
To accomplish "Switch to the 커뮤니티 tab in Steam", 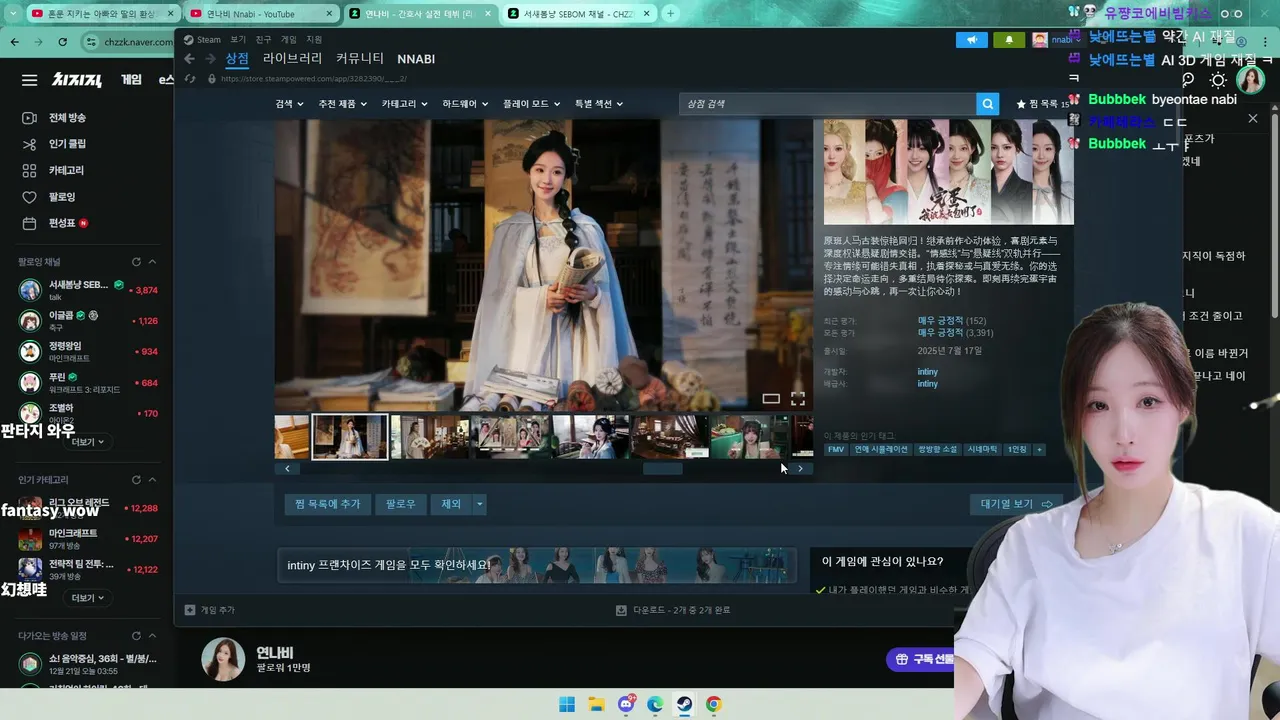I will pos(360,59).
